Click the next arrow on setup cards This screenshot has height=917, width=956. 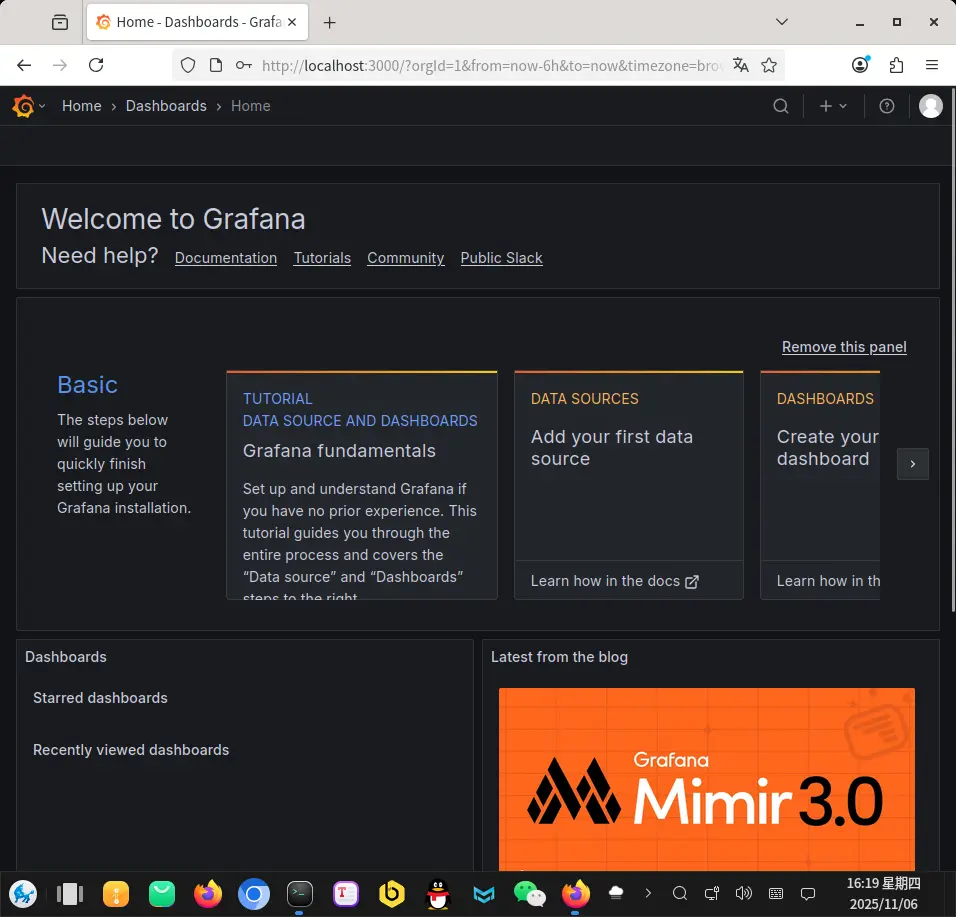913,464
